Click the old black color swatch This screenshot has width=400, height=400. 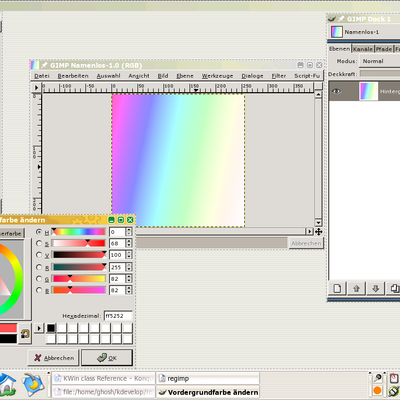8,339
